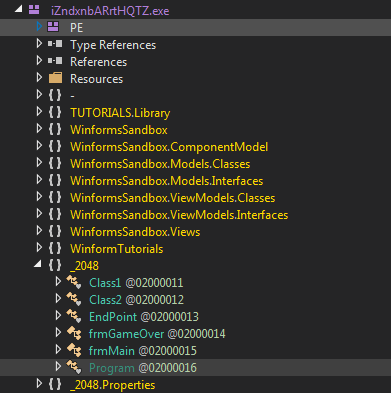Click the class icon beside Program
The height and width of the screenshot is (393, 391).
[x=74, y=367]
